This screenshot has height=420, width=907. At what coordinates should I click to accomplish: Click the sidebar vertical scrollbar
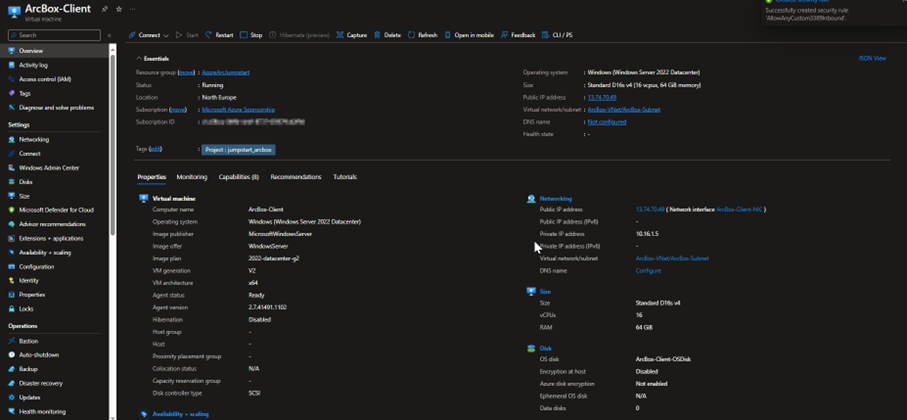[113, 150]
